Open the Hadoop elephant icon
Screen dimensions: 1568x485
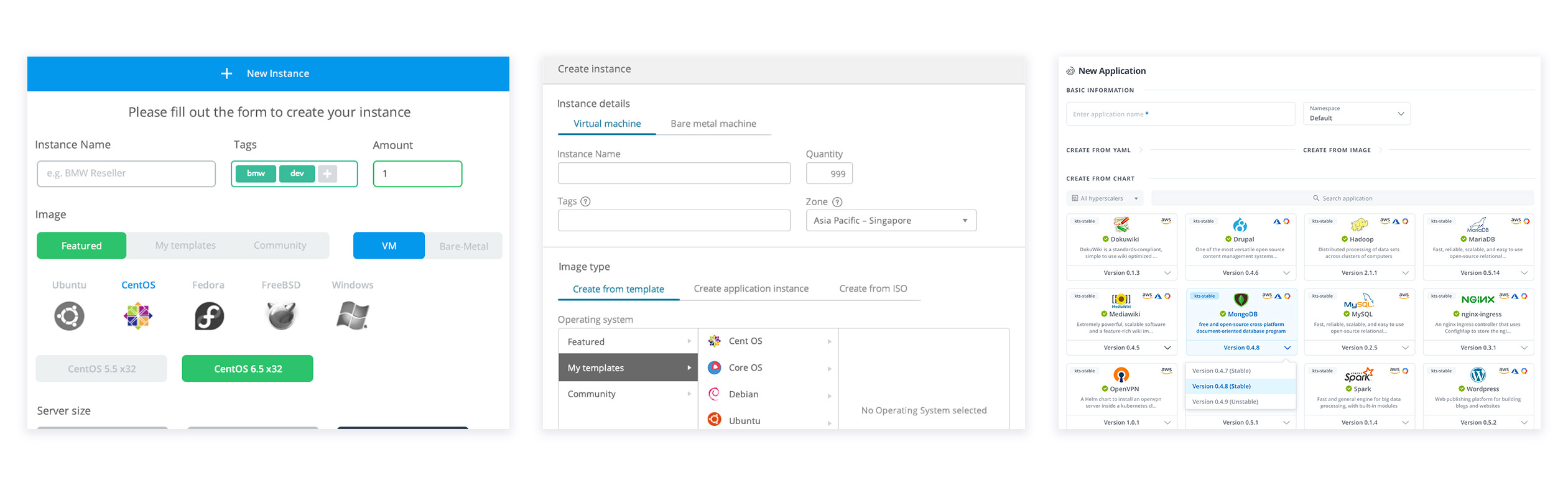(x=1359, y=224)
